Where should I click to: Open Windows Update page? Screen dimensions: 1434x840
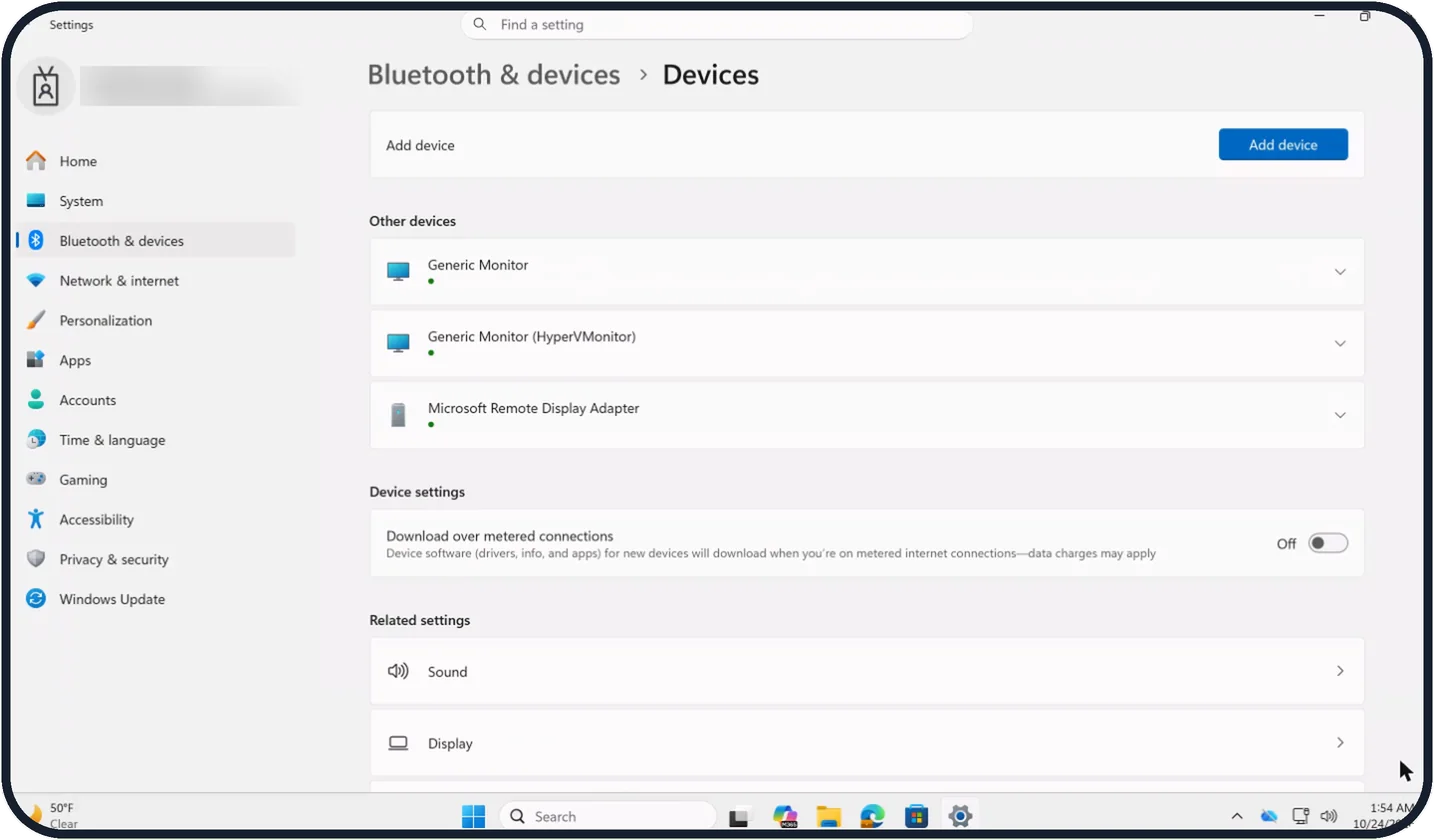[155, 599]
